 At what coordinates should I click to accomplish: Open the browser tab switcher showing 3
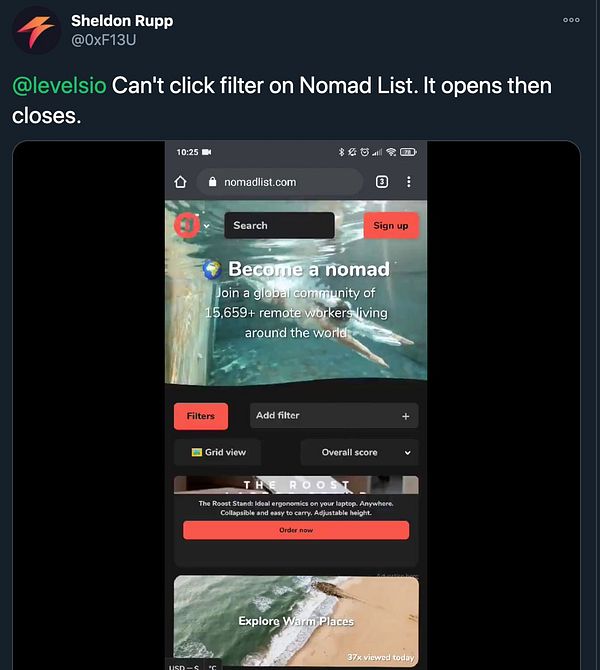(382, 182)
